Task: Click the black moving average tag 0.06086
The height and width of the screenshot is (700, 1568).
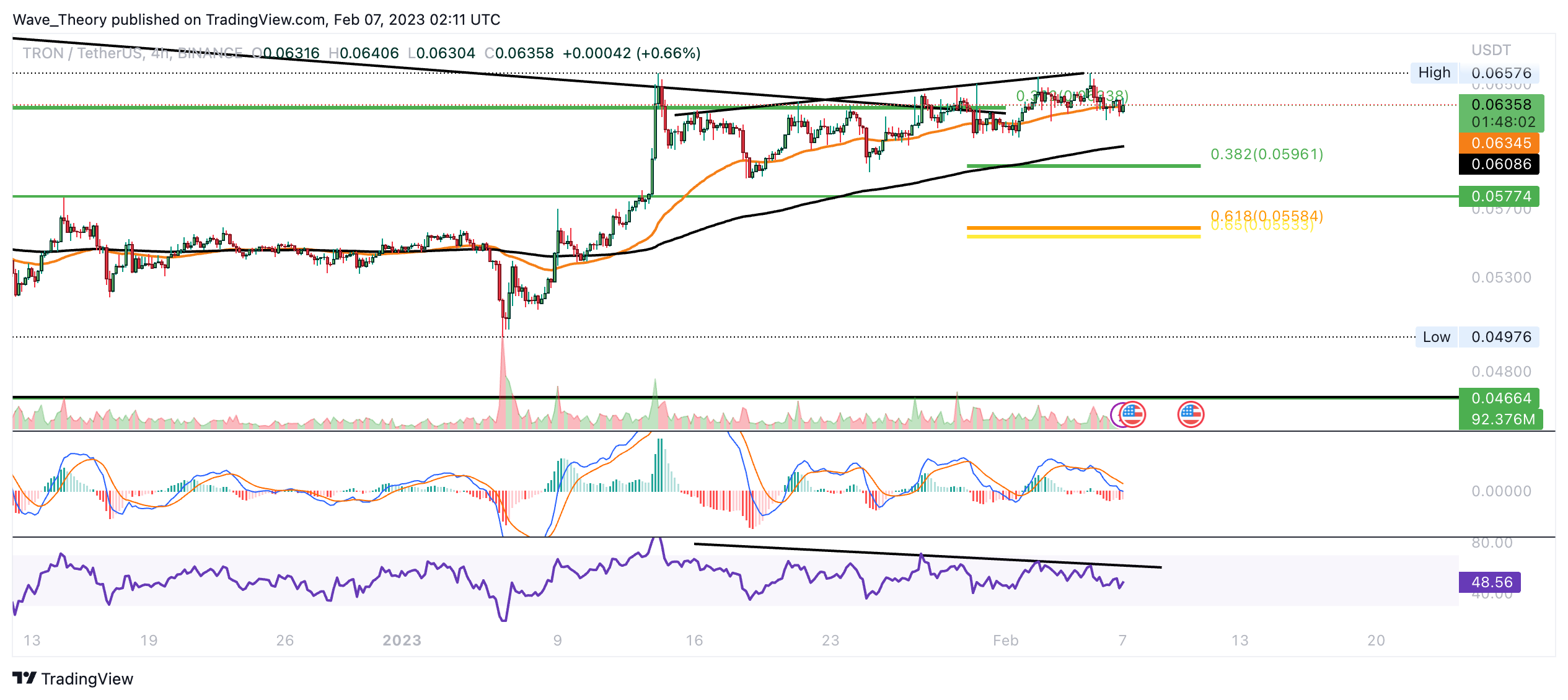Action: pos(1500,164)
